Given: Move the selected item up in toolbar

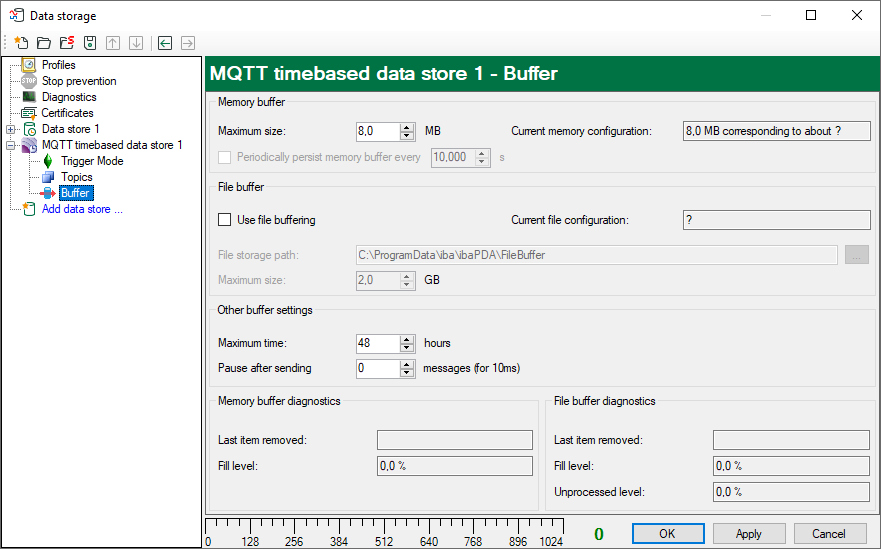Looking at the screenshot, I should coord(113,43).
